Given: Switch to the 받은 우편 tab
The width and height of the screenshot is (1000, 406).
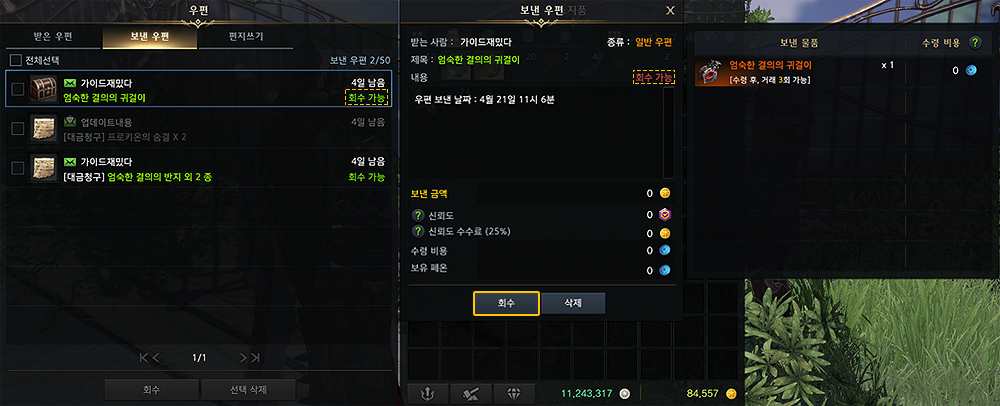Looking at the screenshot, I should pos(53,36).
